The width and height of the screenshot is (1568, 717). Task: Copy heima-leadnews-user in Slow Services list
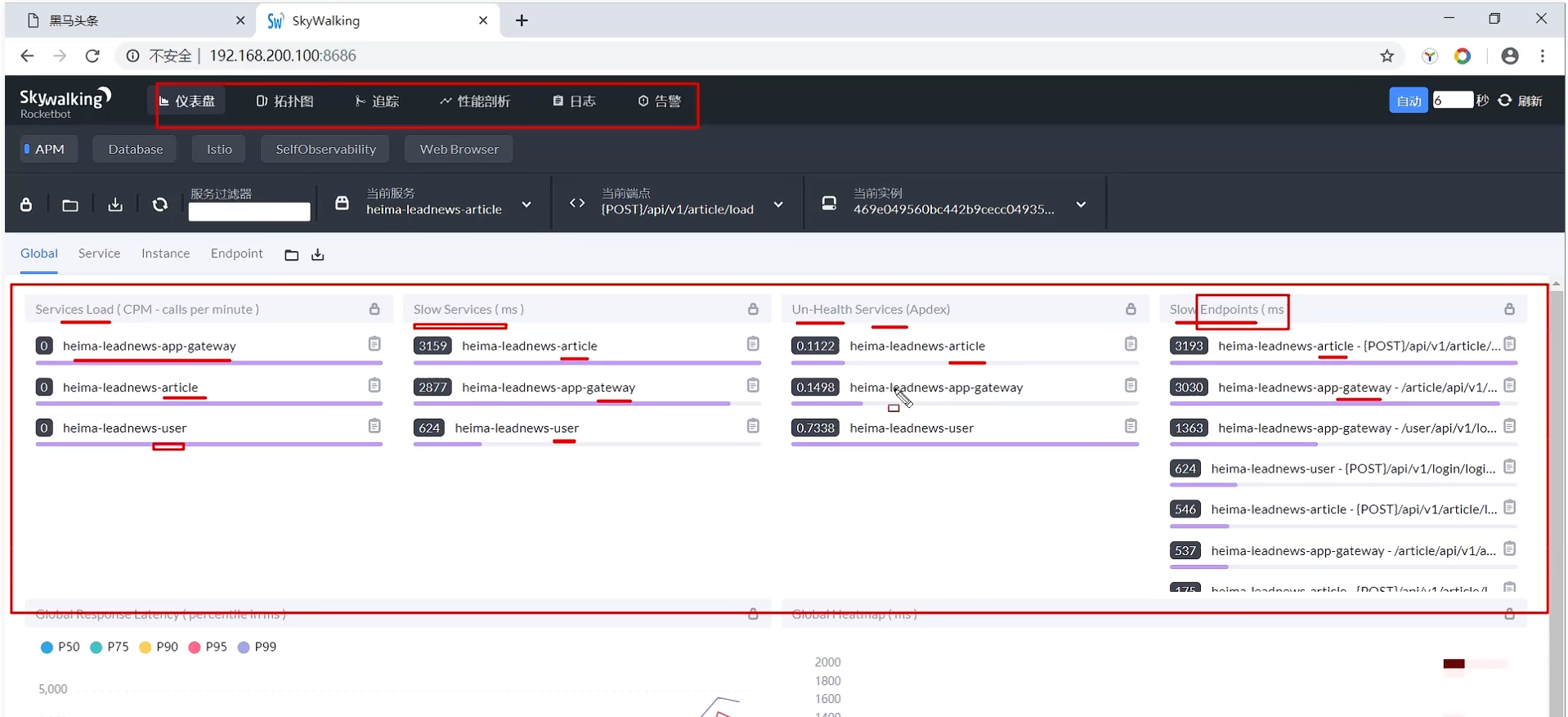[753, 426]
